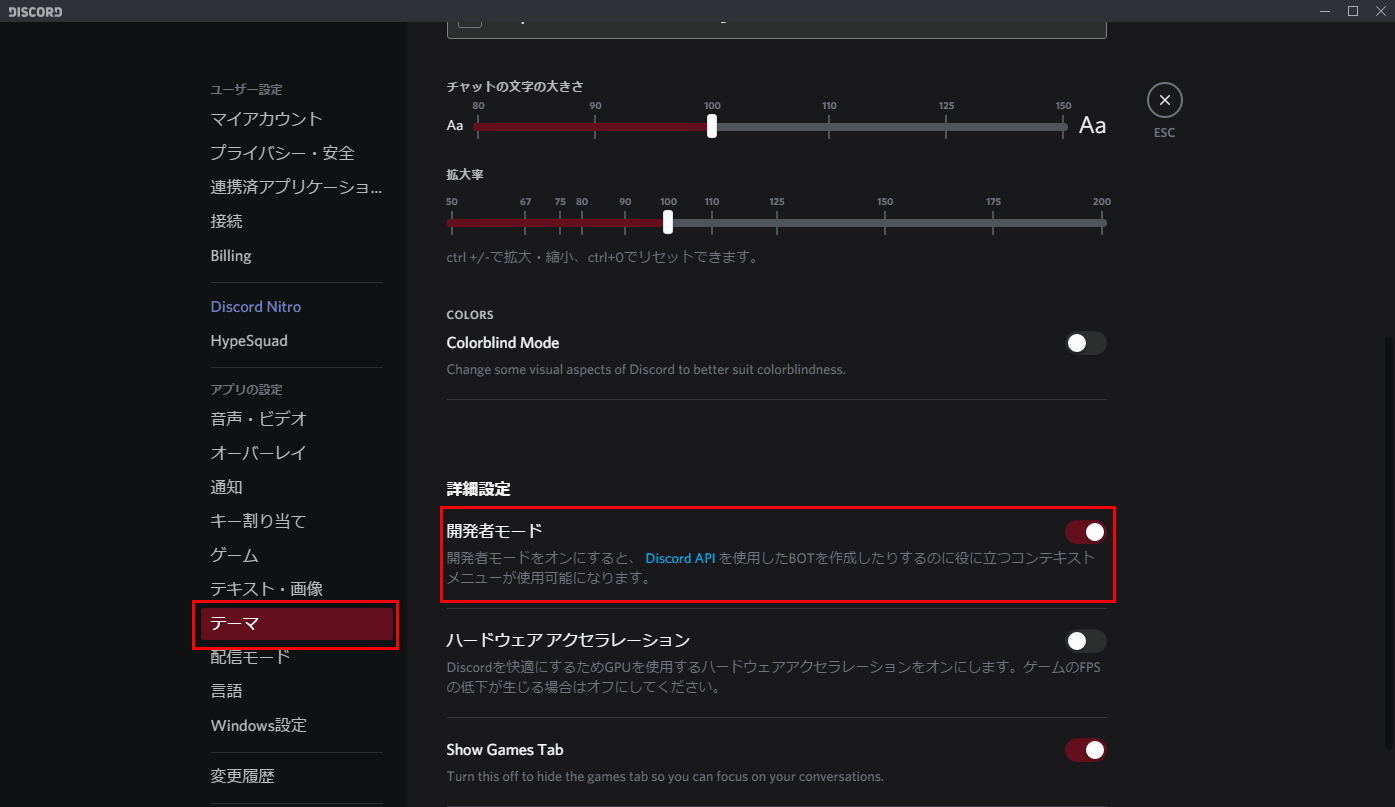Viewport: 1395px width, 807px height.
Task: Set chat font size to 150 mark
Action: pos(1063,126)
